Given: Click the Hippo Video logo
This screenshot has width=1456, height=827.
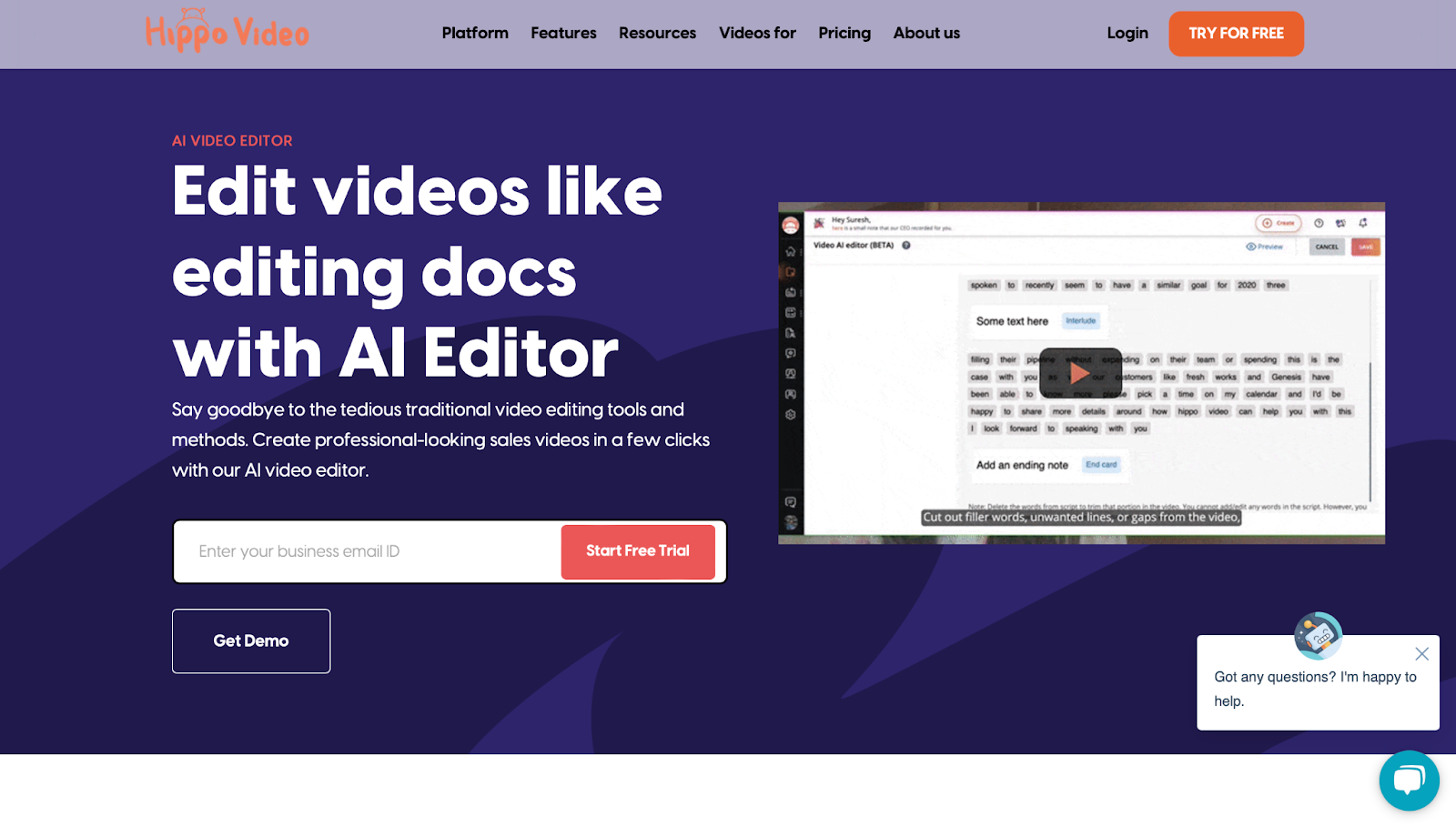Looking at the screenshot, I should (227, 31).
